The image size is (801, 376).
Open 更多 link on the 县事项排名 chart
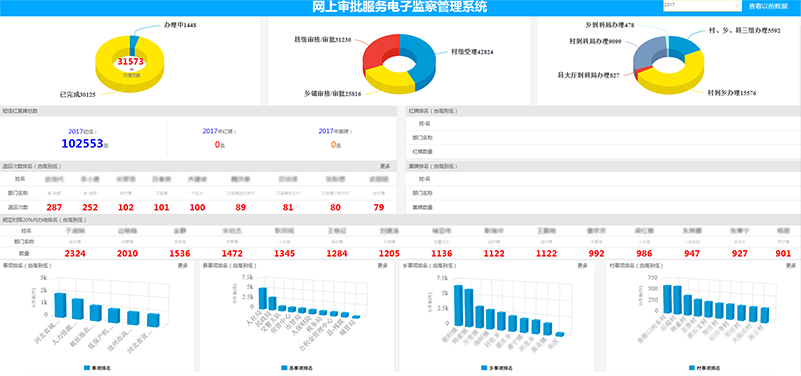(383, 266)
